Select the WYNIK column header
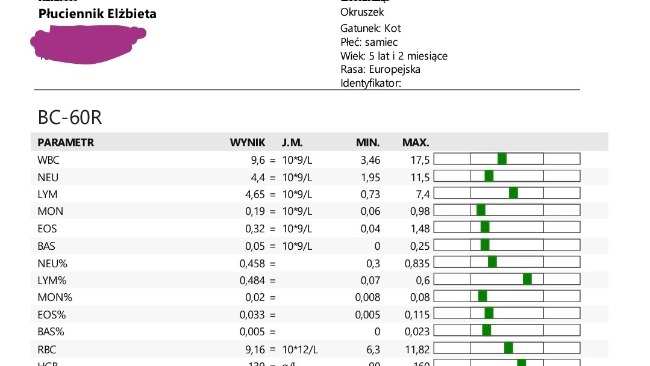The width and height of the screenshot is (650, 366). (x=247, y=142)
